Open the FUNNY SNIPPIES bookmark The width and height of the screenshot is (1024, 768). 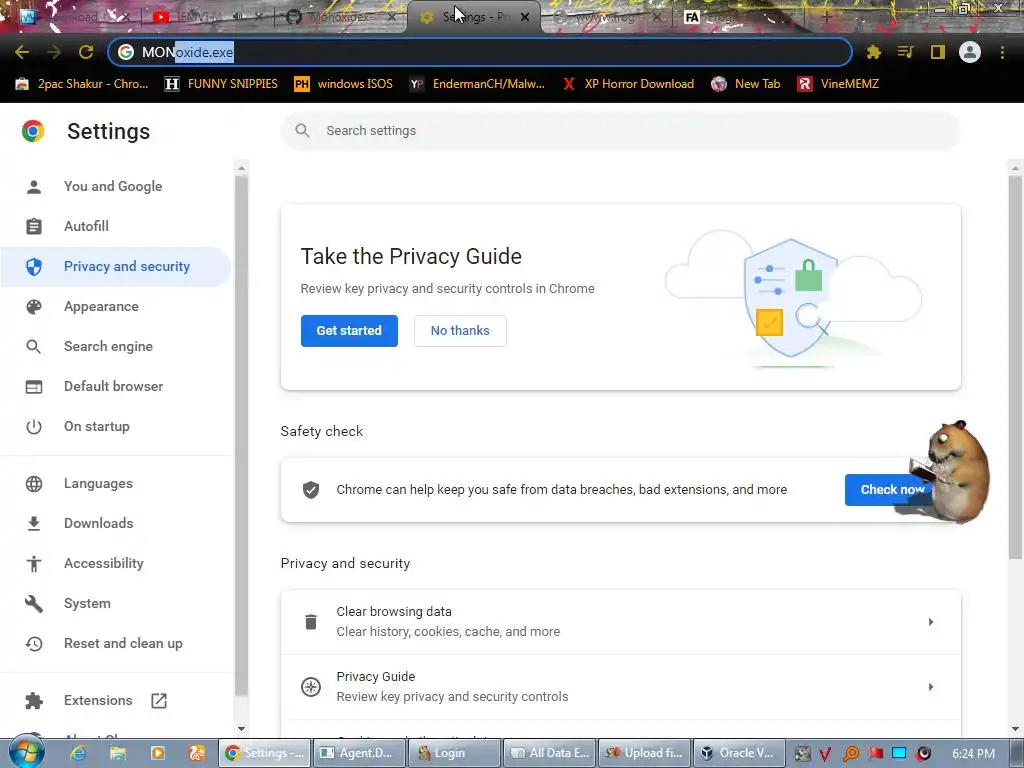coord(221,84)
